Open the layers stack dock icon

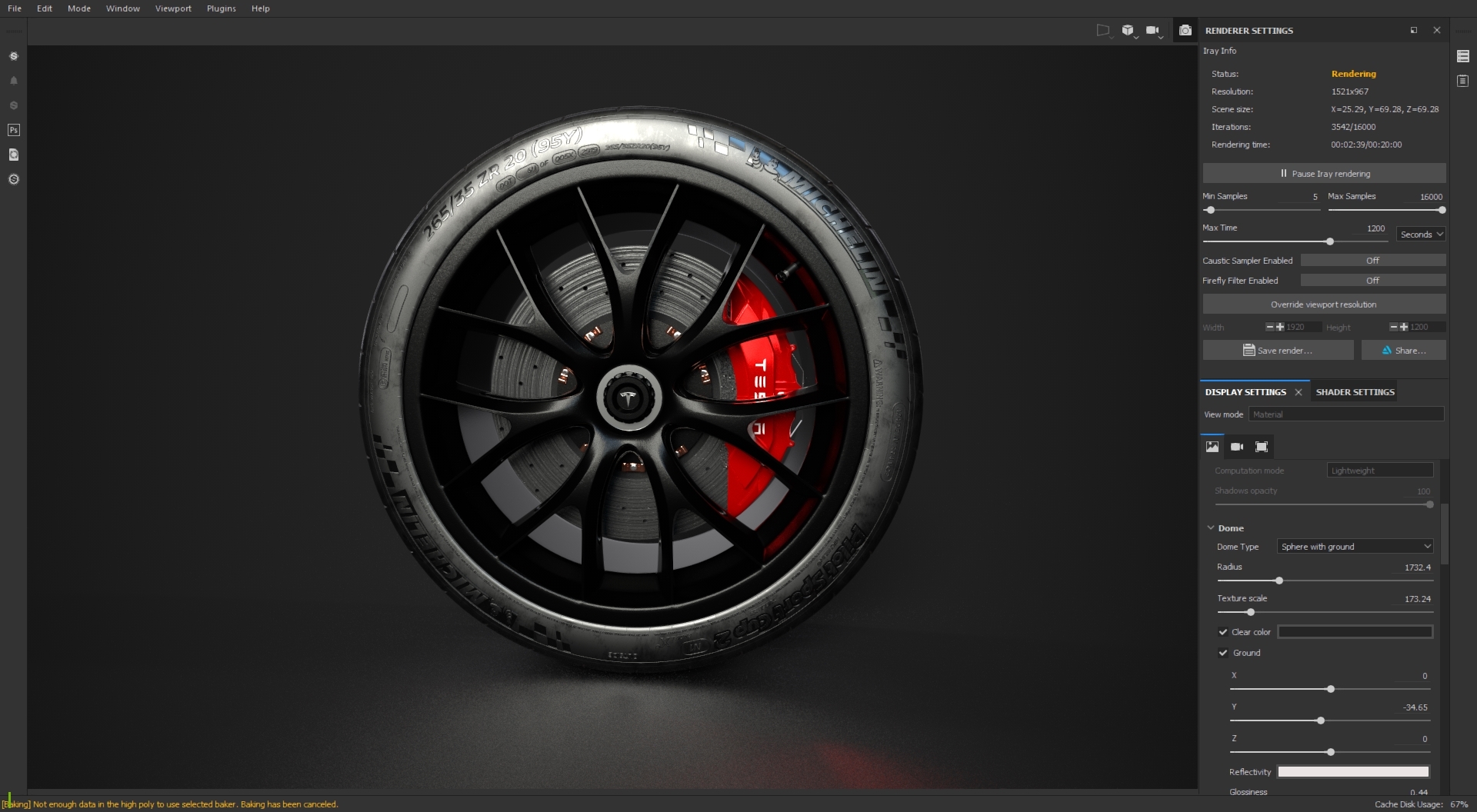[1463, 56]
